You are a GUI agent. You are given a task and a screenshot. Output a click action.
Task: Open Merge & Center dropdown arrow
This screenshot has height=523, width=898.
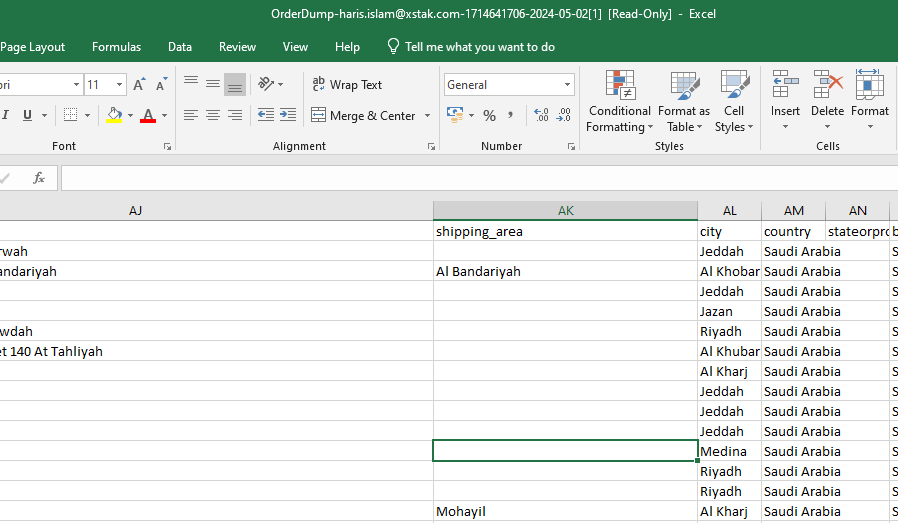428,116
